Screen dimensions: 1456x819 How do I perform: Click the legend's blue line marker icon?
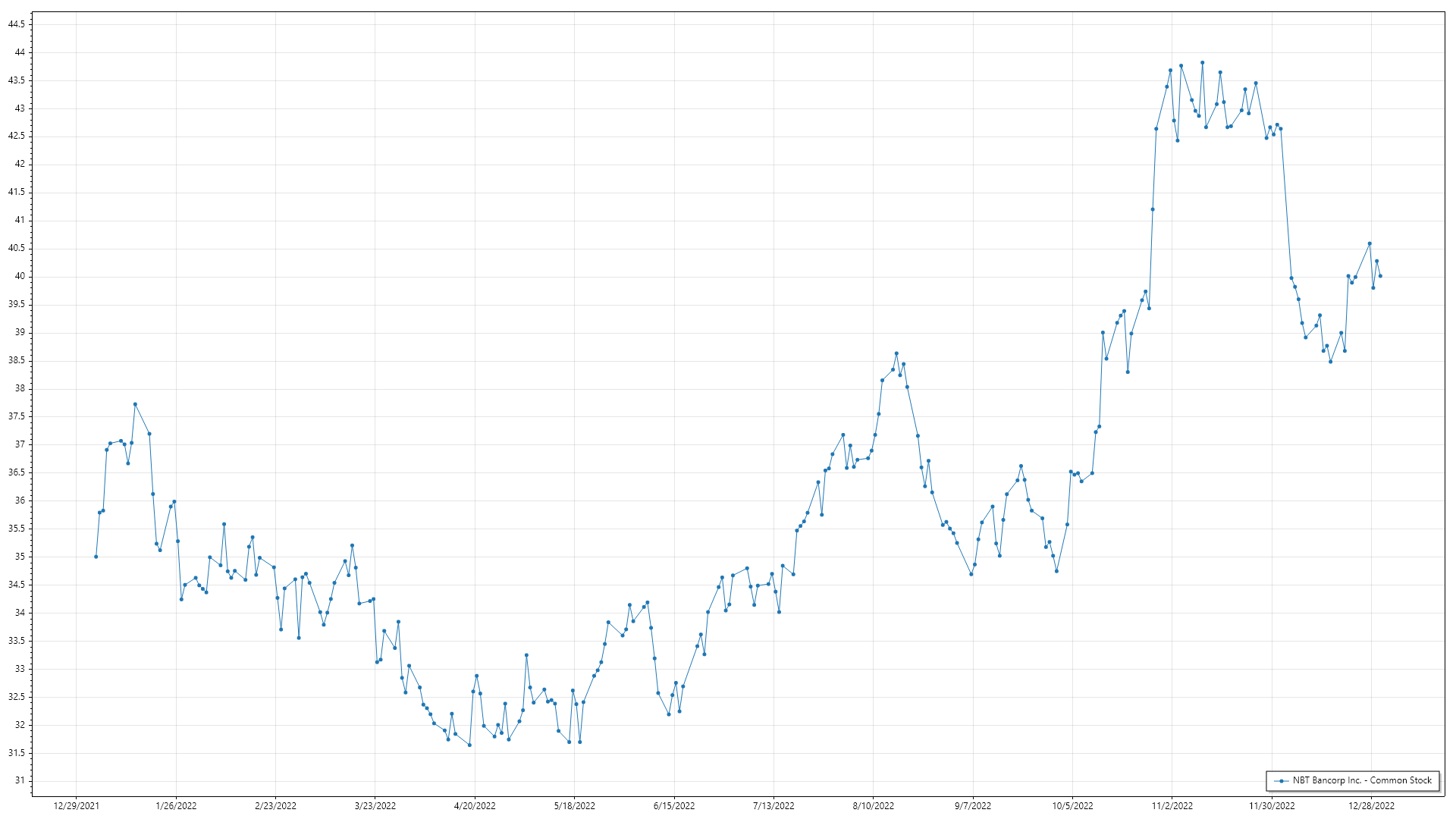[x=1282, y=780]
